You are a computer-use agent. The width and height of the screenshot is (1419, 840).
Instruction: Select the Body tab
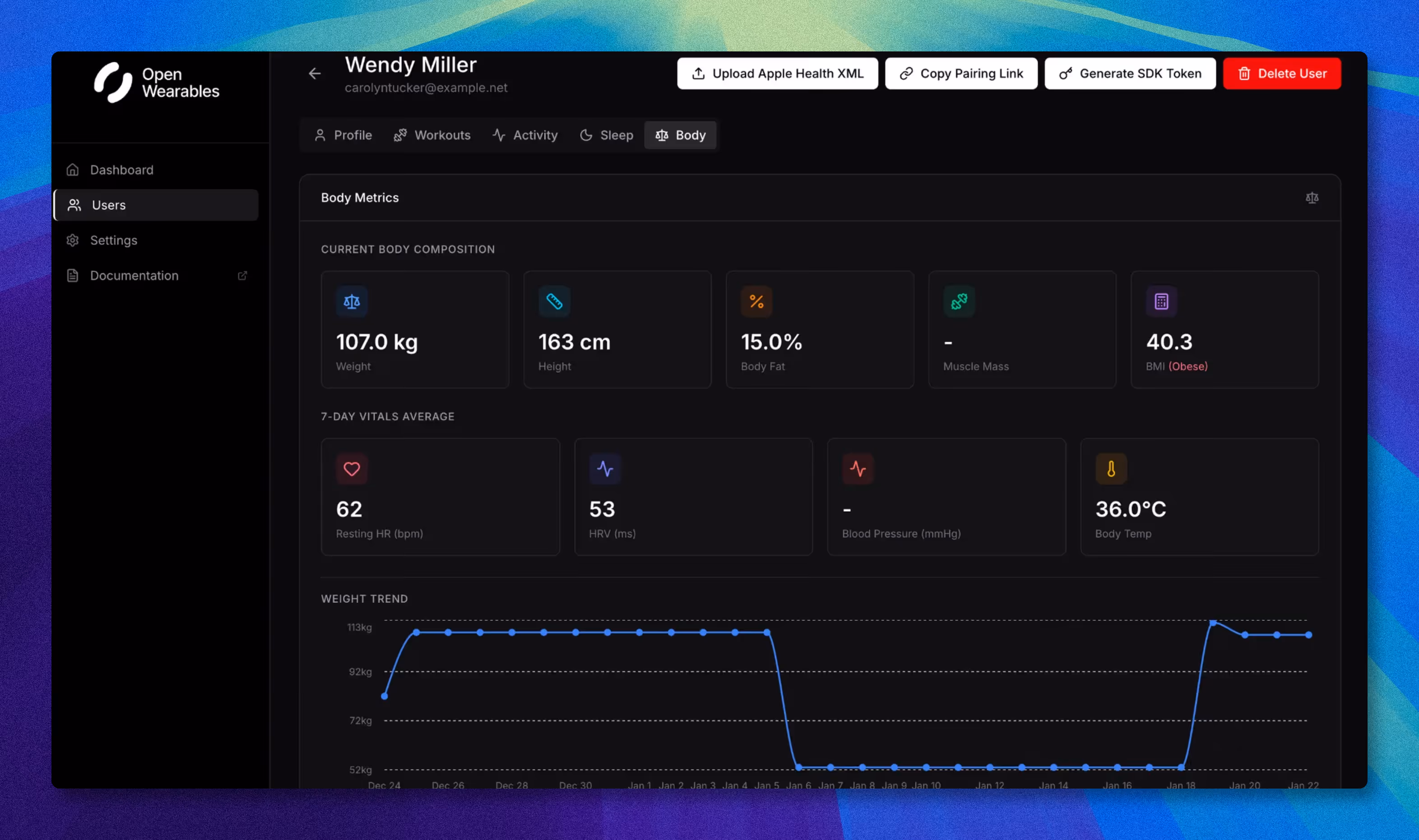coord(681,135)
